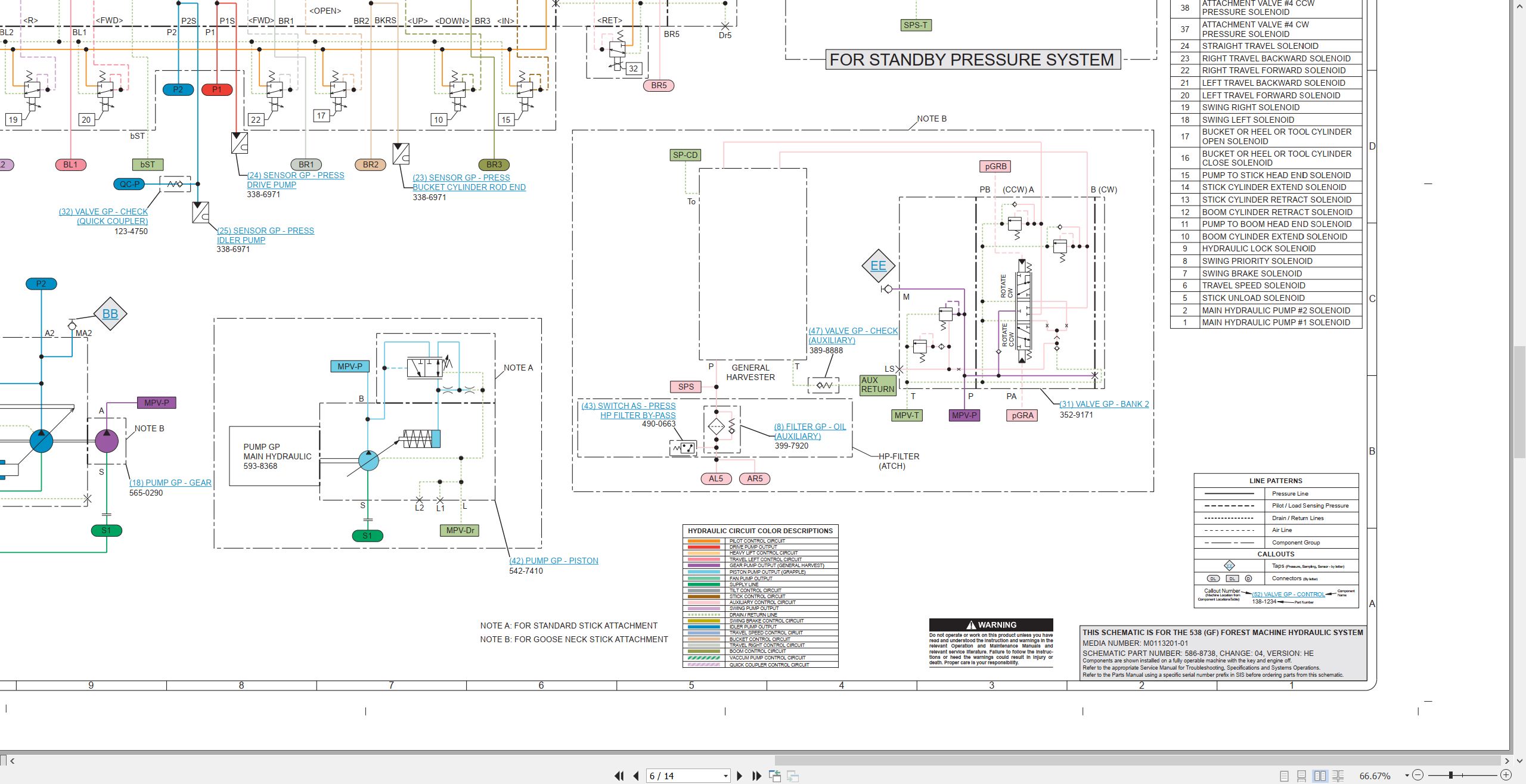Click solenoid callout number 32
This screenshot has height=784, width=1526.
click(x=633, y=69)
